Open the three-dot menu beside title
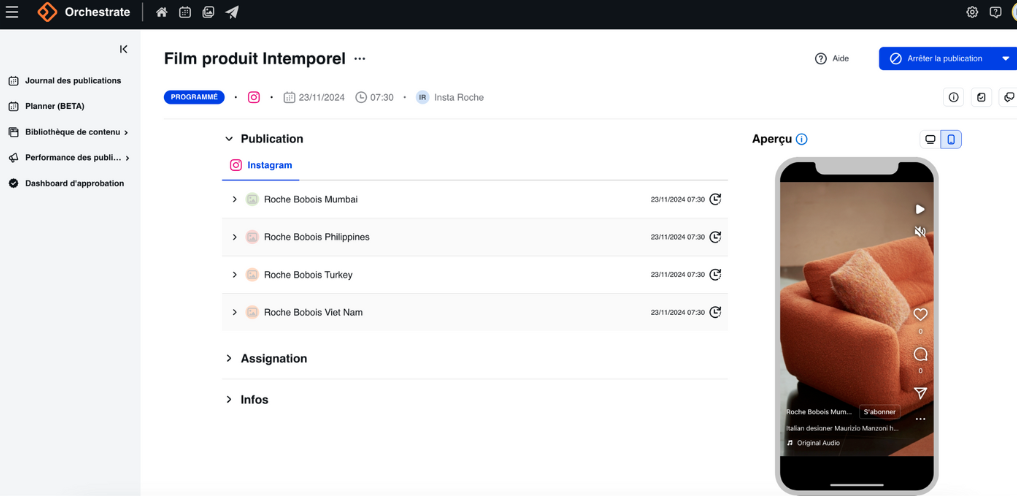 [359, 59]
